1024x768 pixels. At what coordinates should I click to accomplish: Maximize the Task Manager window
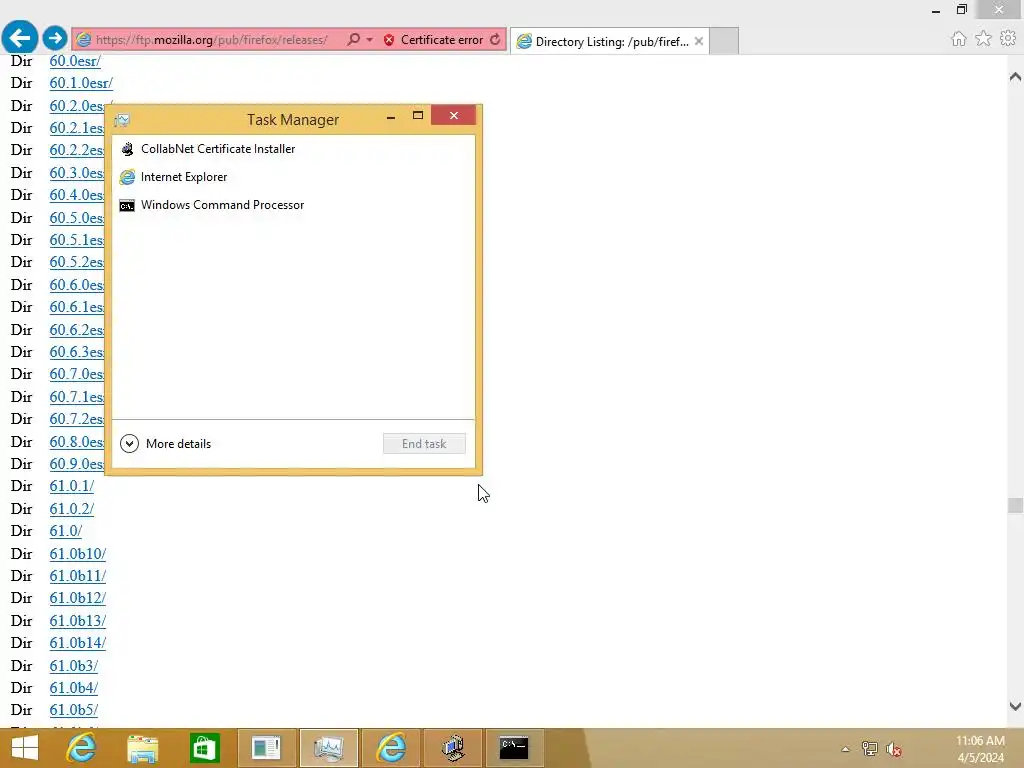(418, 116)
